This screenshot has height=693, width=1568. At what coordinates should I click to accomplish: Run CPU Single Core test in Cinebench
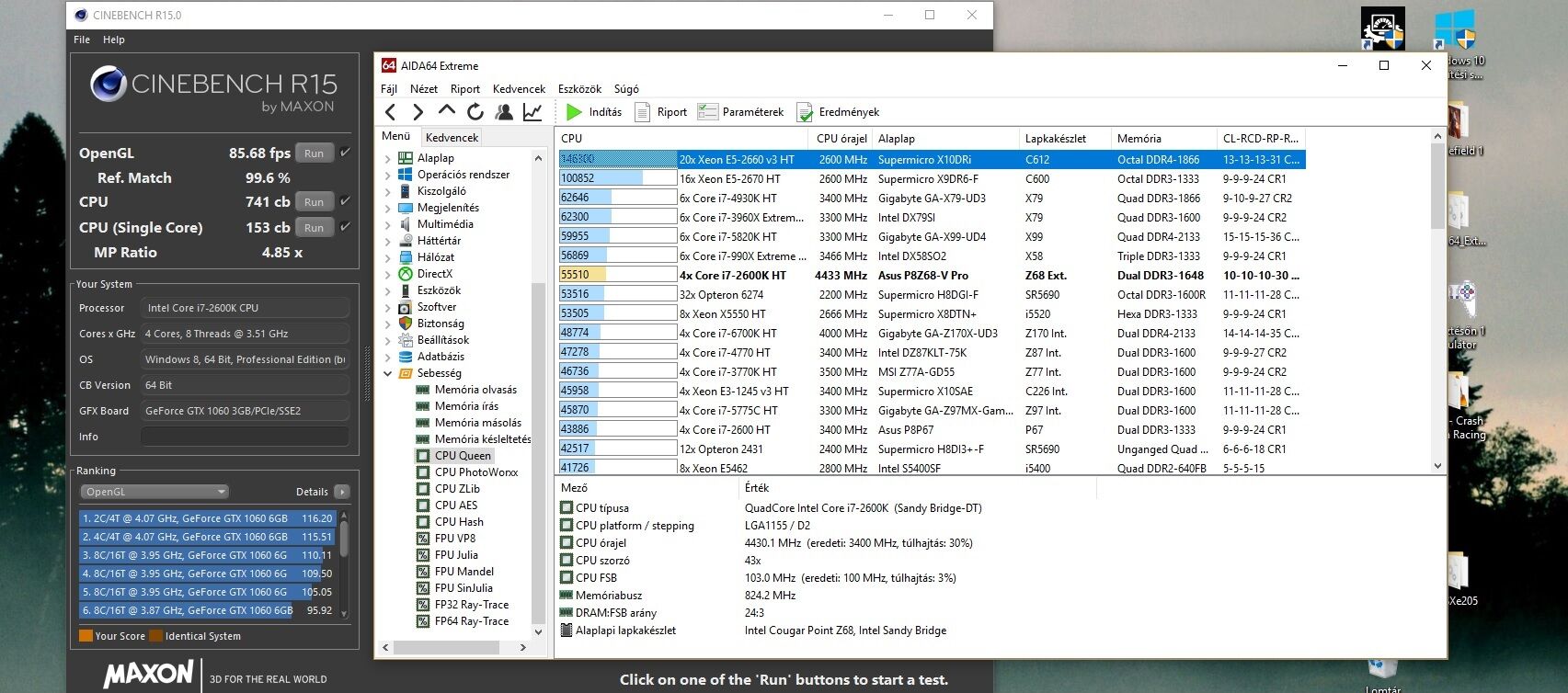pyautogui.click(x=315, y=227)
